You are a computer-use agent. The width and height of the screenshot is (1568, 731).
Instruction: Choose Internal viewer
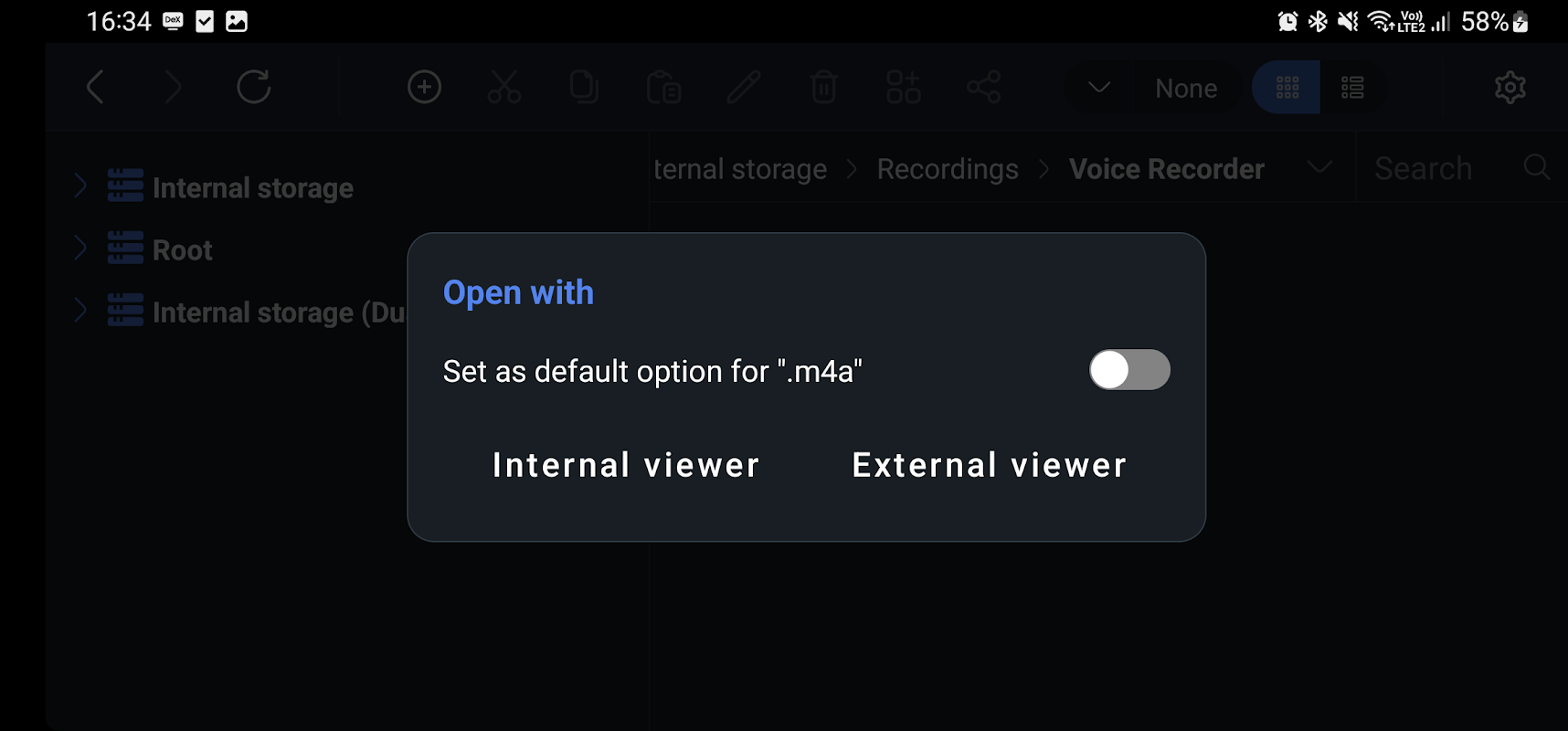[626, 465]
